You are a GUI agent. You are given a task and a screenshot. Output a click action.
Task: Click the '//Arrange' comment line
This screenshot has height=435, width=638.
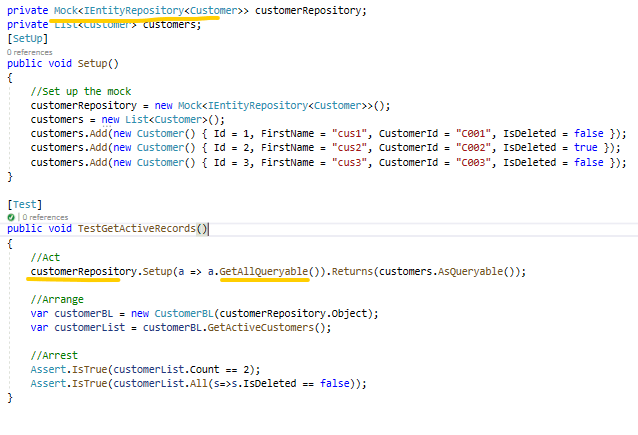click(57, 299)
